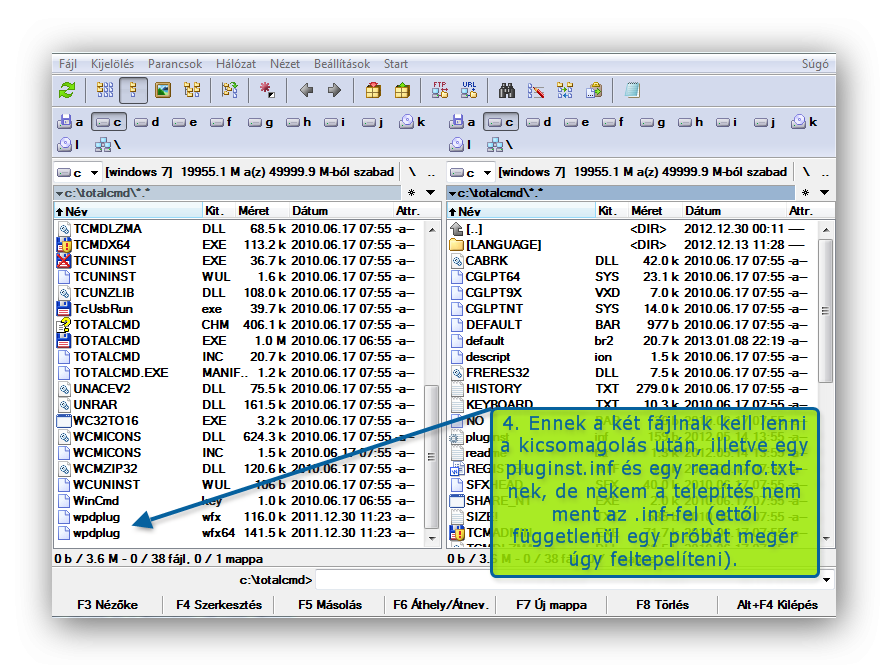Open right panel drive dropdown

pos(471,172)
